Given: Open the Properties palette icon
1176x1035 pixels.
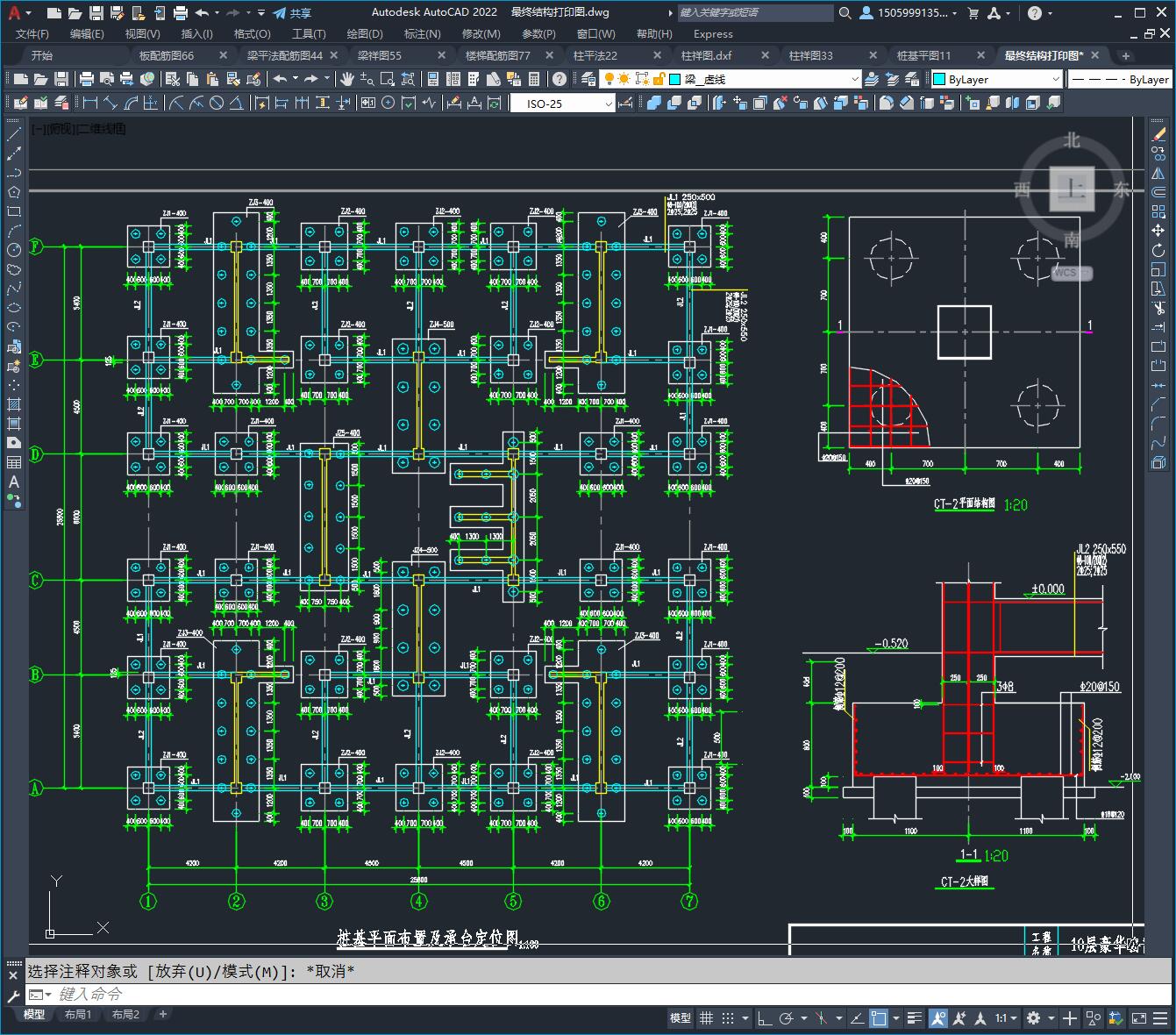Looking at the screenshot, I should coord(433,79).
